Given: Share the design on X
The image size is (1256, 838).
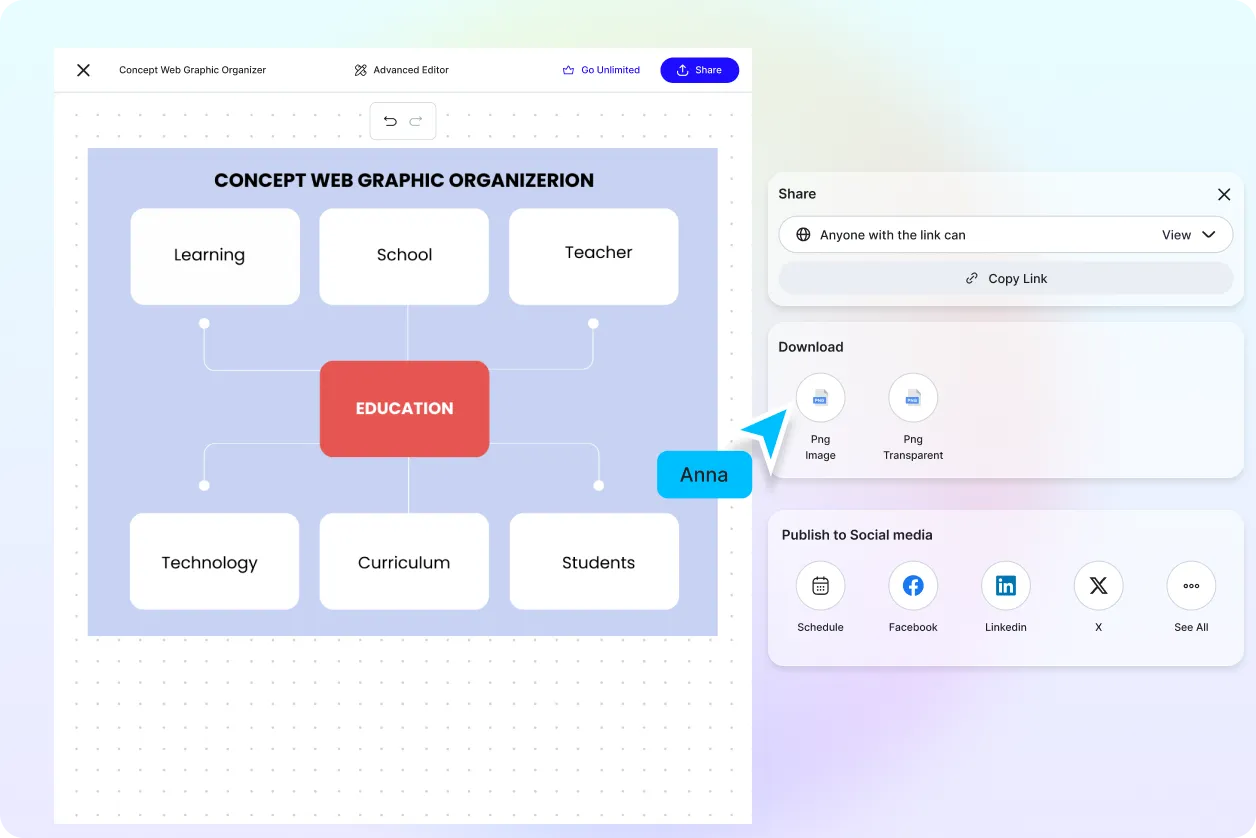Looking at the screenshot, I should point(1098,586).
